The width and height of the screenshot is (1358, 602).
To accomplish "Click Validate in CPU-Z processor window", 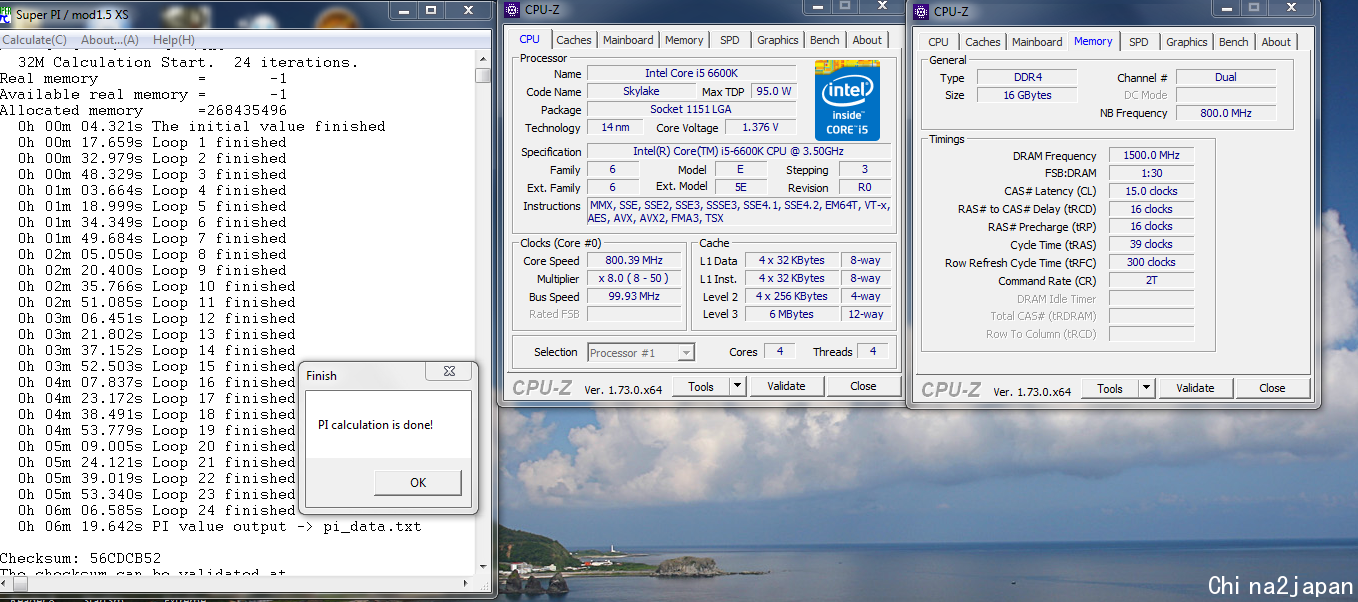I will pyautogui.click(x=786, y=386).
